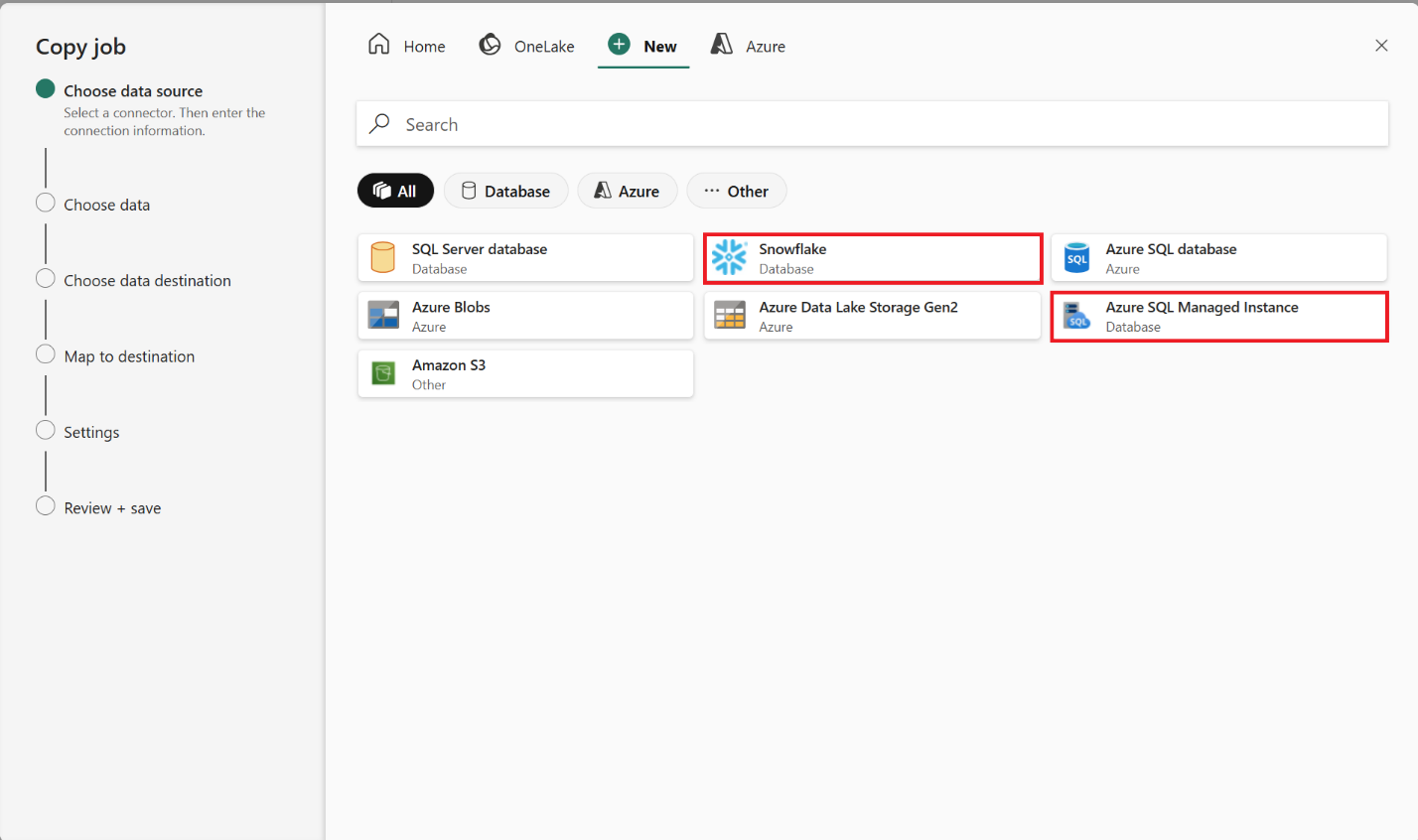Choose the Snowflake connector label
Image resolution: width=1418 pixels, height=840 pixels.
tap(792, 249)
